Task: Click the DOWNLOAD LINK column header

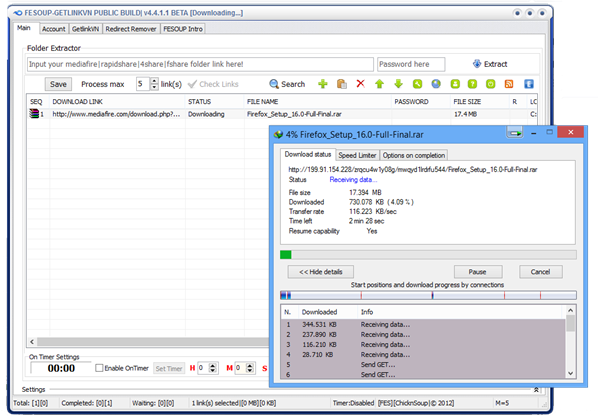Action: (117, 101)
